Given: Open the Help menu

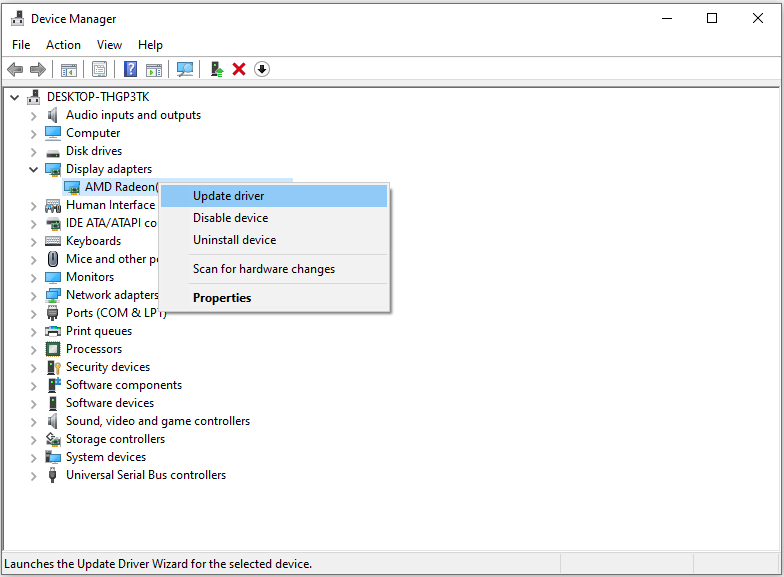Looking at the screenshot, I should 150,45.
